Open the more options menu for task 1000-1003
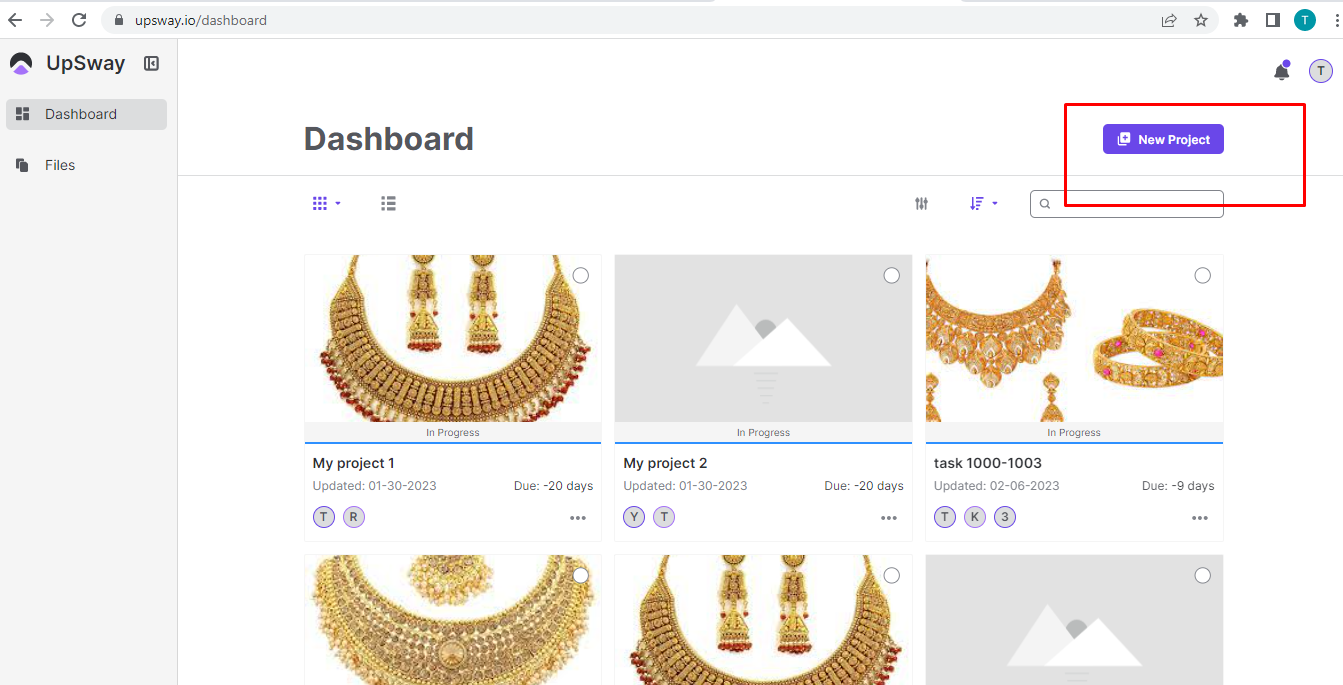The width and height of the screenshot is (1343, 685). point(1199,518)
